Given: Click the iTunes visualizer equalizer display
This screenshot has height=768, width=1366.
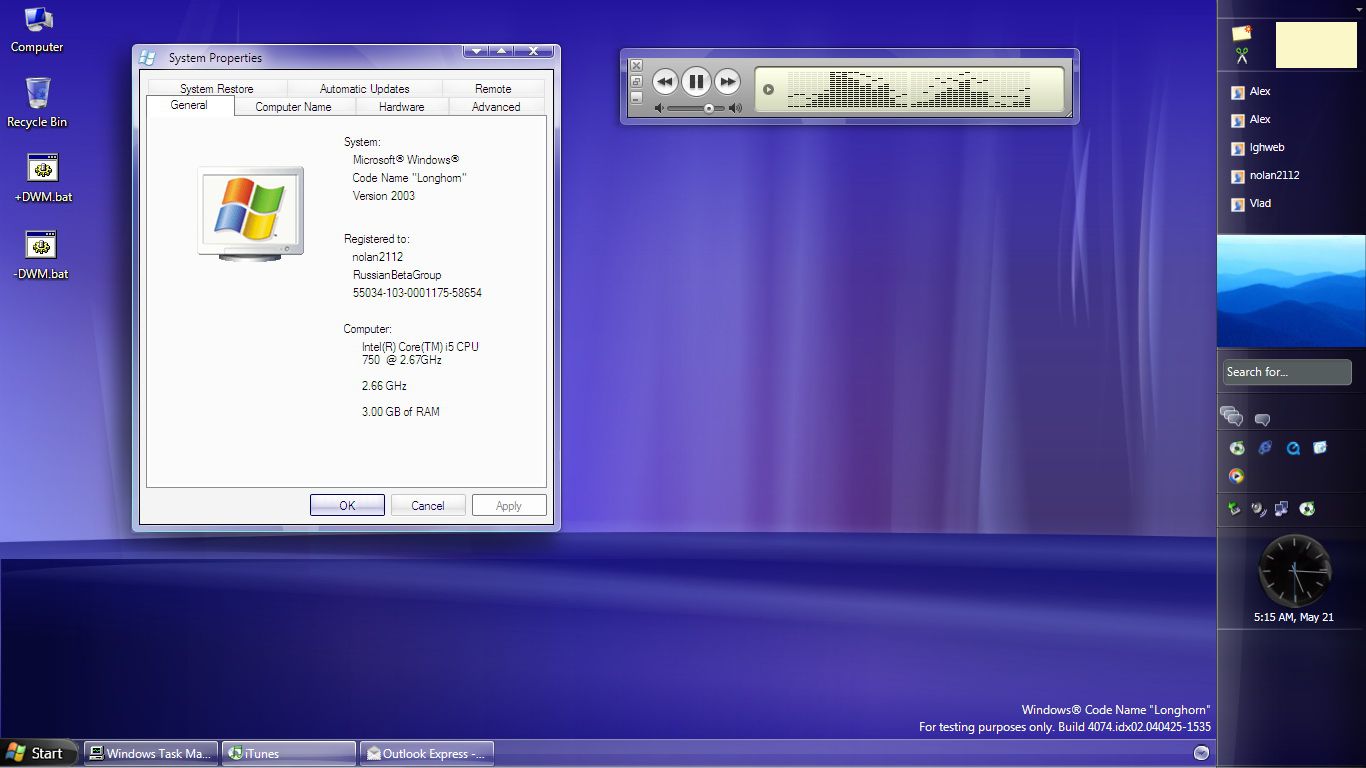Looking at the screenshot, I should (x=909, y=89).
